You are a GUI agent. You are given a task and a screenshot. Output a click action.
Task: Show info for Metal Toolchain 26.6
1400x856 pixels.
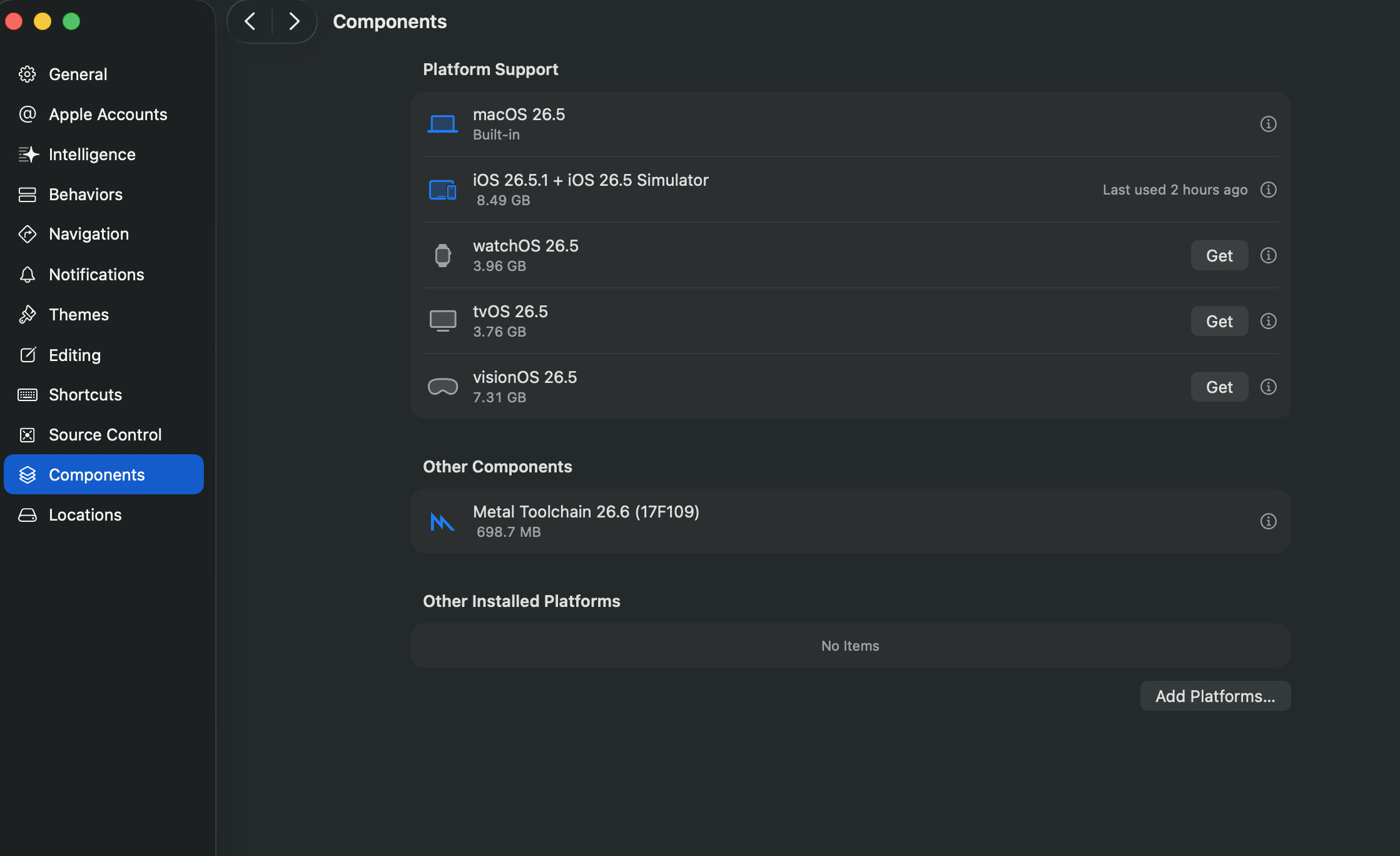click(x=1268, y=521)
